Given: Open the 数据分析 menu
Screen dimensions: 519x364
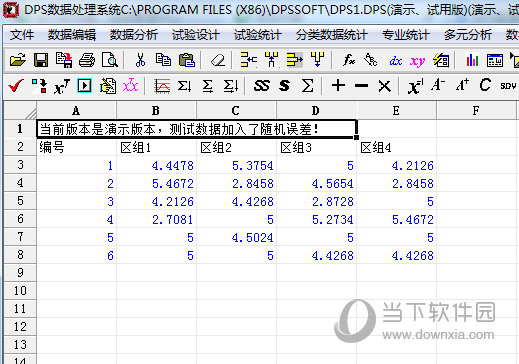Looking at the screenshot, I should pos(134,35).
